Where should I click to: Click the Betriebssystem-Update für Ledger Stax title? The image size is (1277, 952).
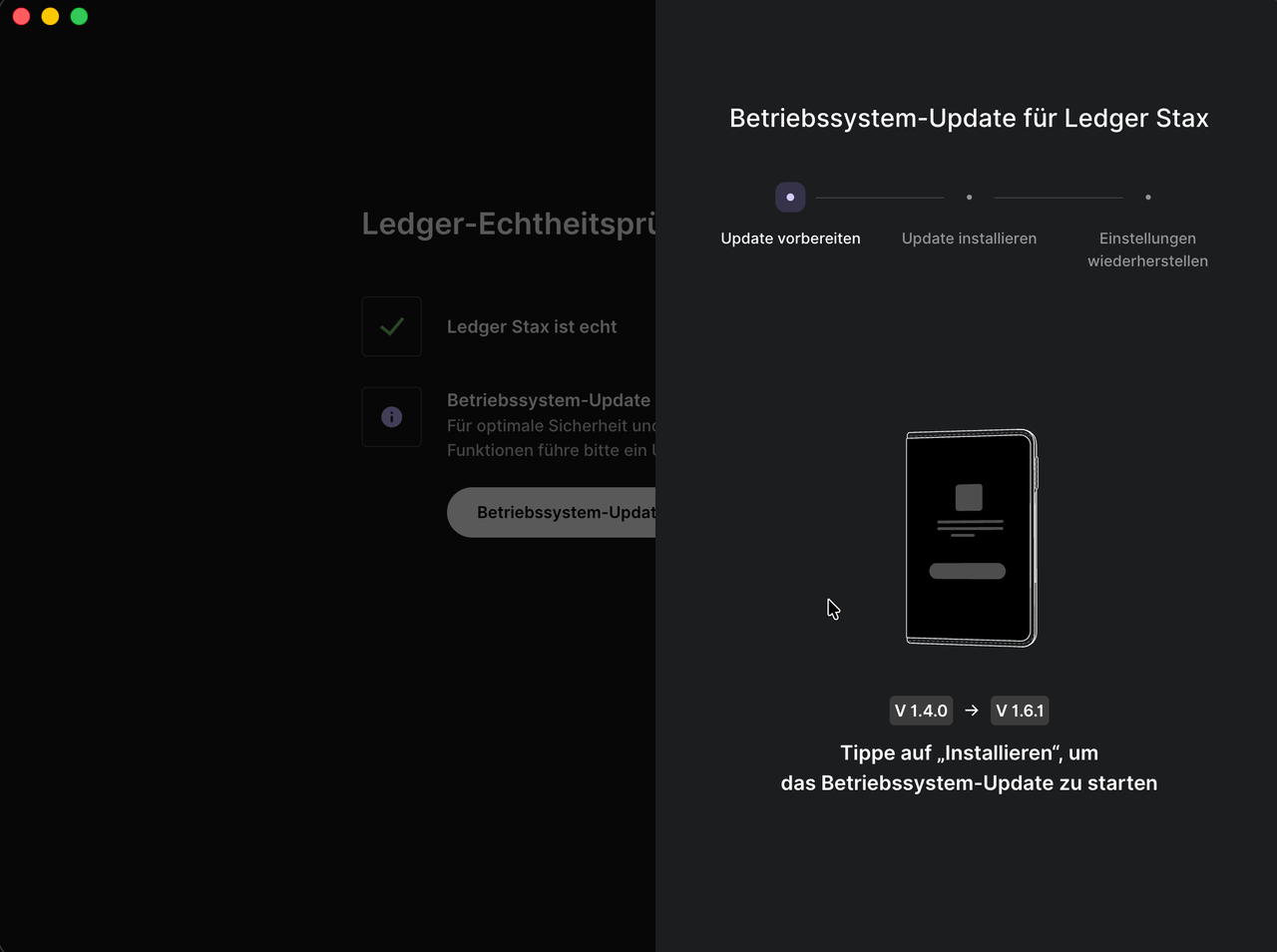969,118
